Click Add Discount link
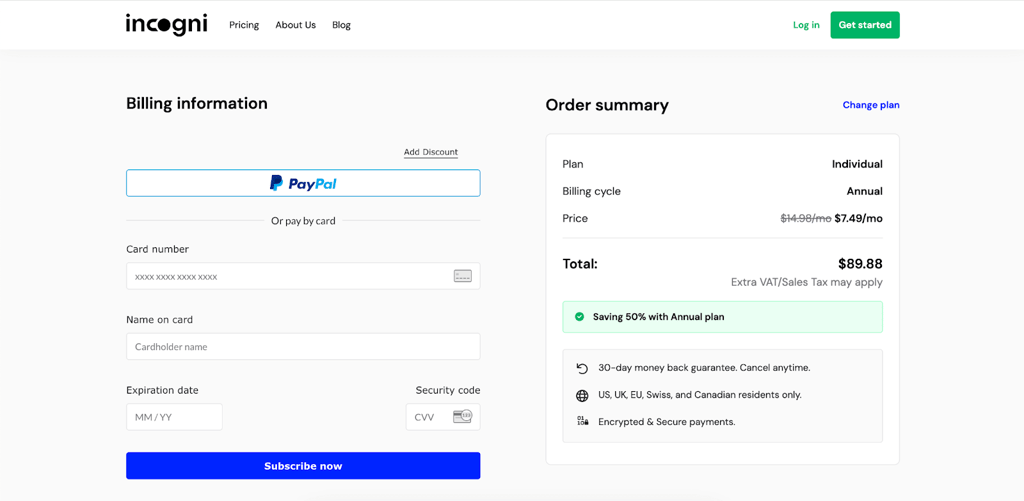This screenshot has height=501, width=1024. [x=430, y=152]
